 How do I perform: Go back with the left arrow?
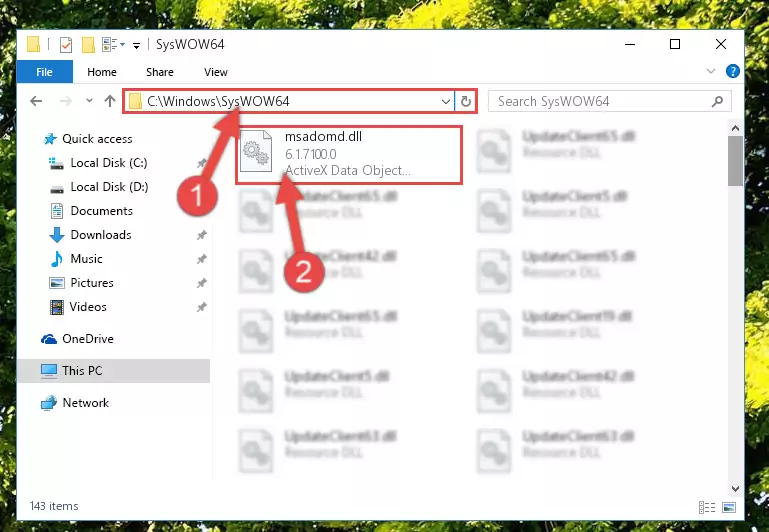pos(36,101)
